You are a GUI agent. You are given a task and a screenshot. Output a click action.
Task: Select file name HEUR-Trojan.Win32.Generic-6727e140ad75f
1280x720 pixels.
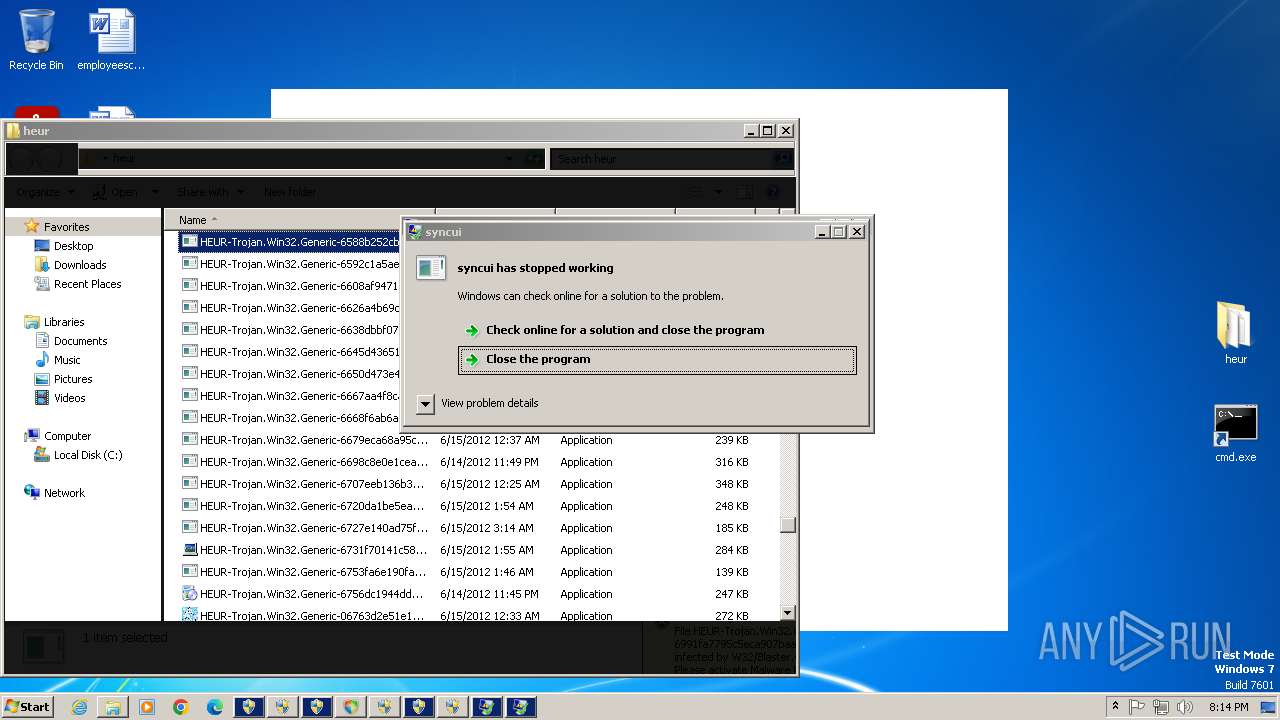313,528
